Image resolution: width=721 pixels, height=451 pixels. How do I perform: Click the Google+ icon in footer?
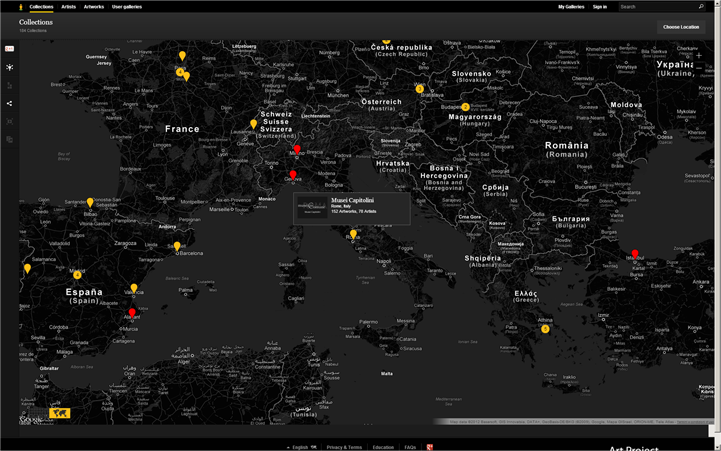click(429, 447)
